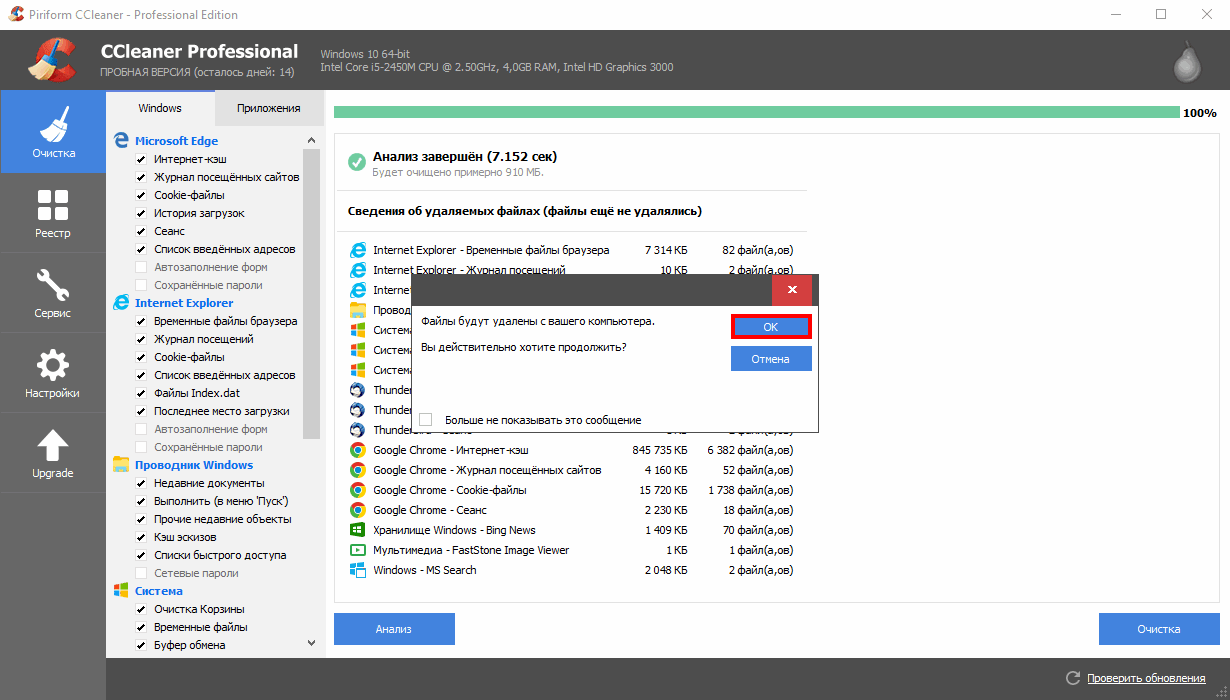Click Chrome icon in Cookie-файлы result row
Screen dimensions: 1230x700
pyautogui.click(x=357, y=490)
